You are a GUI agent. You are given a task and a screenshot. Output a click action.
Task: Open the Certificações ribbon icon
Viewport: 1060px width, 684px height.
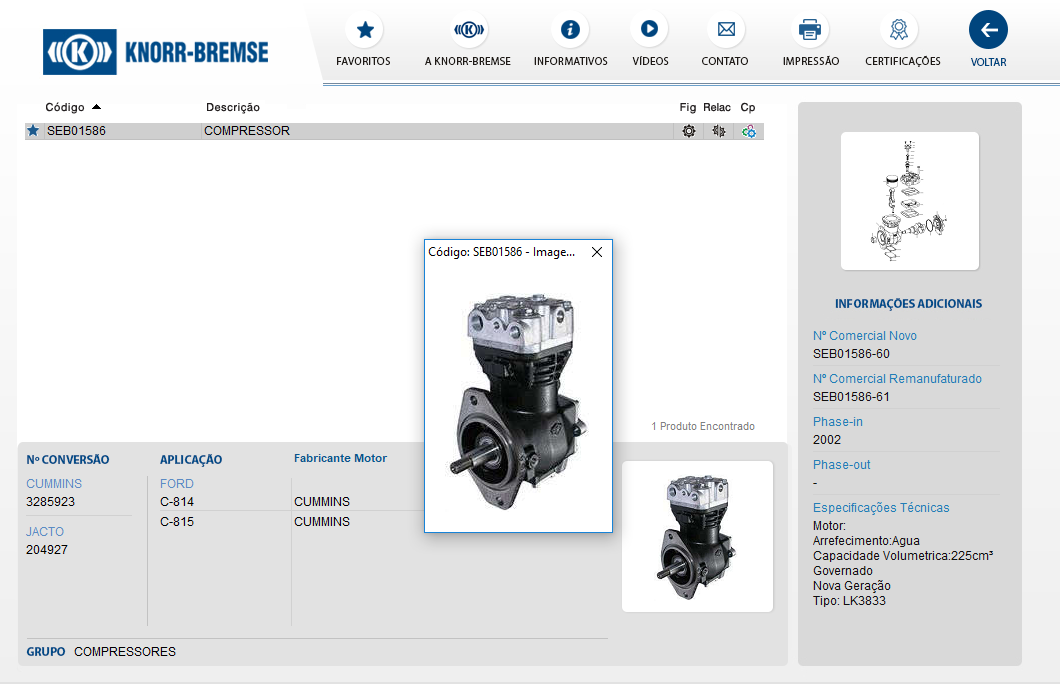pyautogui.click(x=898, y=30)
